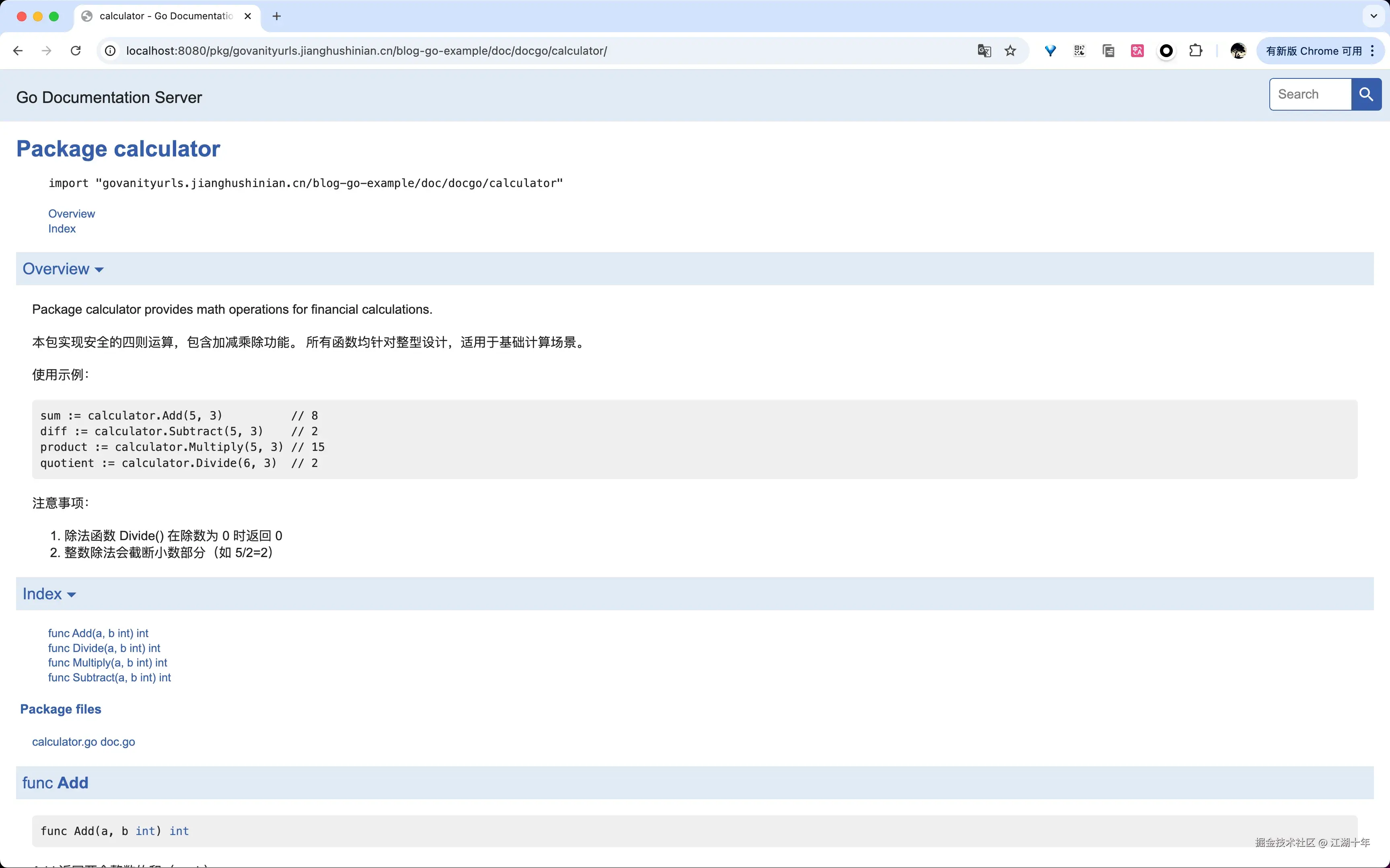Screen dimensions: 1390x868
Task: Open the Extensions puzzle piece menu
Action: coord(1195,51)
